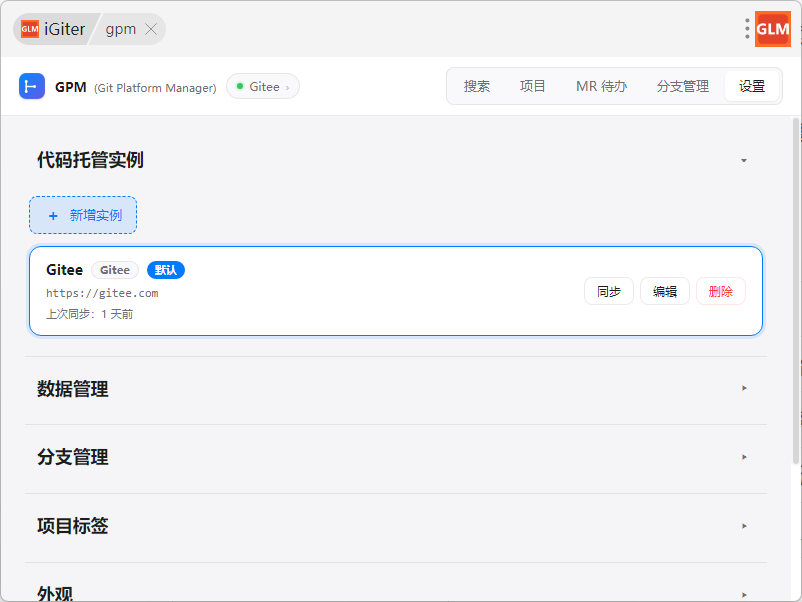Edit the Gitee instance with 编辑
Image resolution: width=802 pixels, height=602 pixels.
tap(665, 292)
